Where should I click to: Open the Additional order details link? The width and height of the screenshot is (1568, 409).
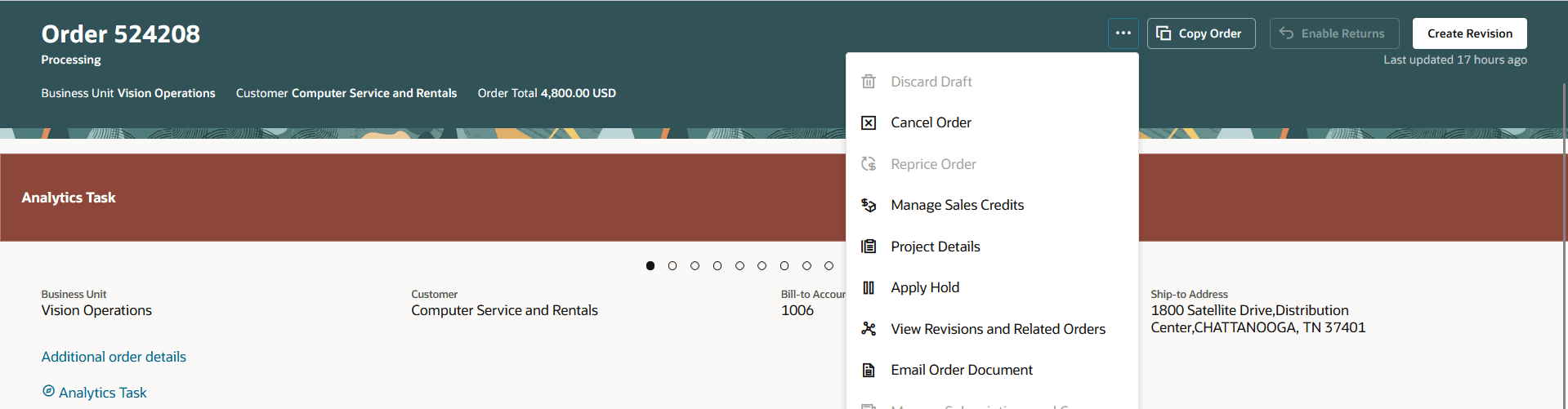coord(114,357)
